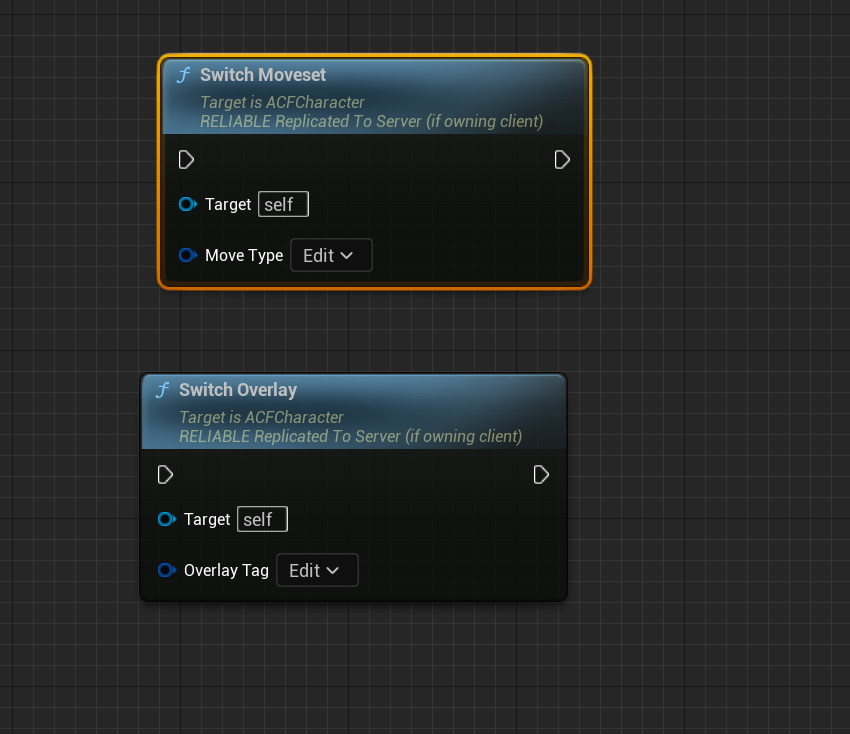Select the Move Type input pin icon
The height and width of the screenshot is (734, 850).
[187, 255]
